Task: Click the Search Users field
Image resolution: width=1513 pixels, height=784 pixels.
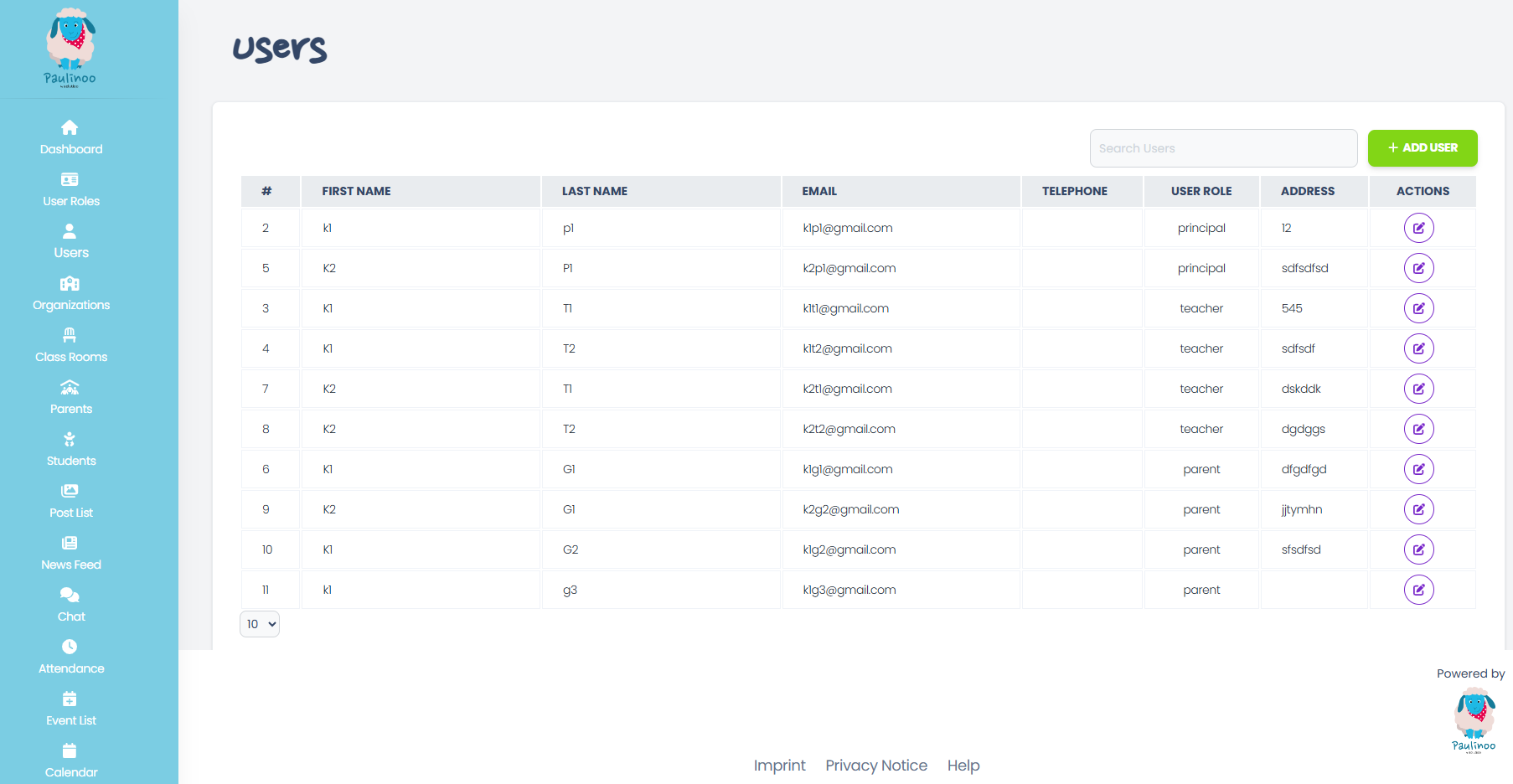Action: pyautogui.click(x=1223, y=148)
